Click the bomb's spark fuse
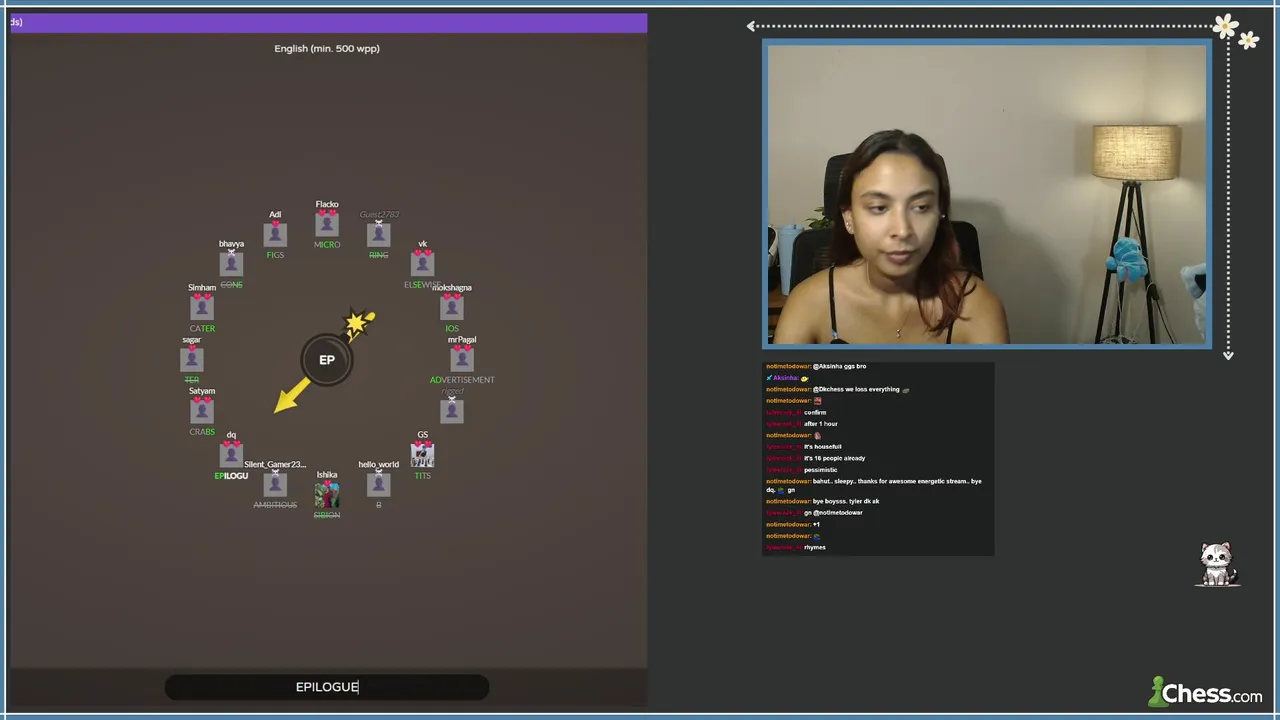 [359, 323]
